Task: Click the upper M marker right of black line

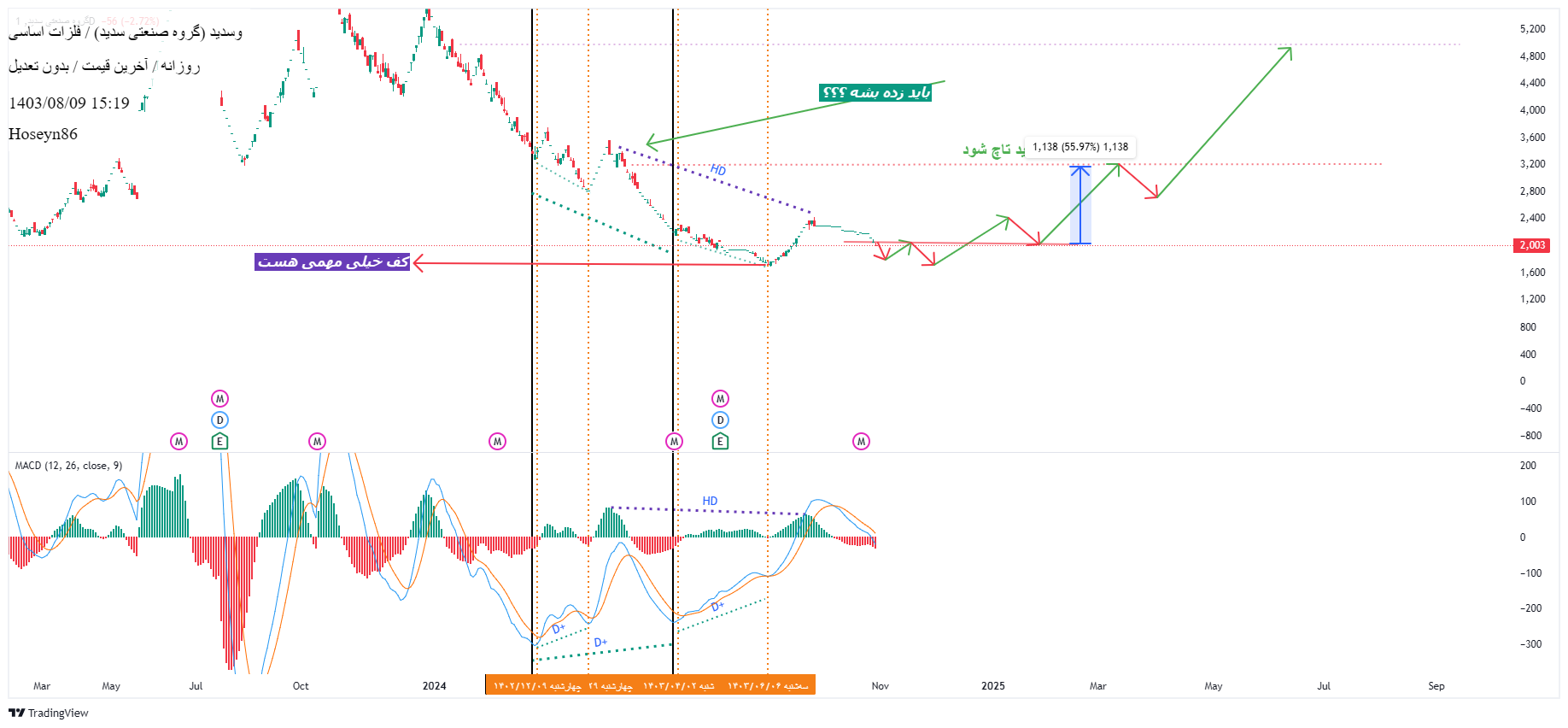Action: pyautogui.click(x=721, y=399)
